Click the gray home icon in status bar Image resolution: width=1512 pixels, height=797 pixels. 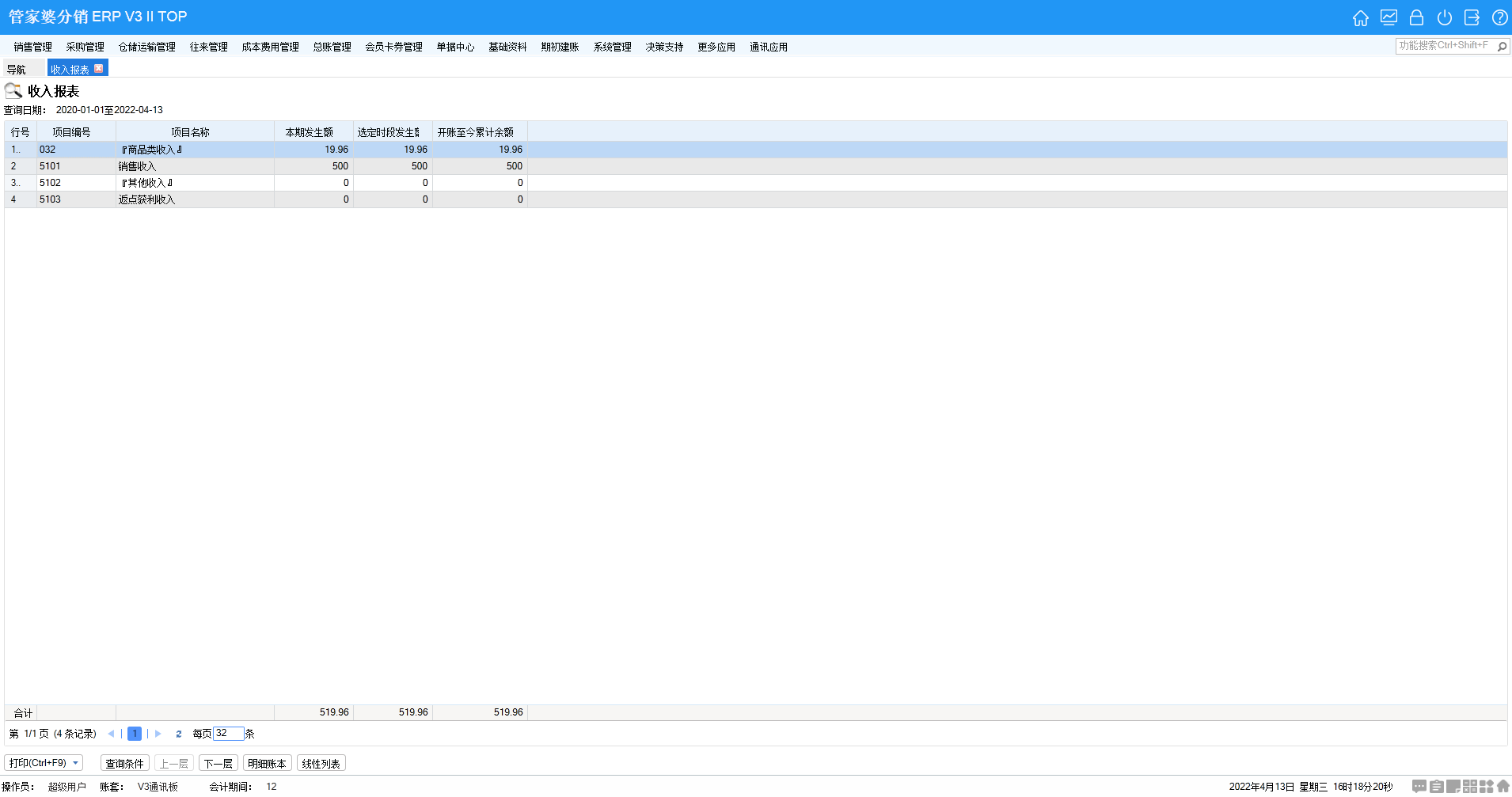coord(1503,786)
